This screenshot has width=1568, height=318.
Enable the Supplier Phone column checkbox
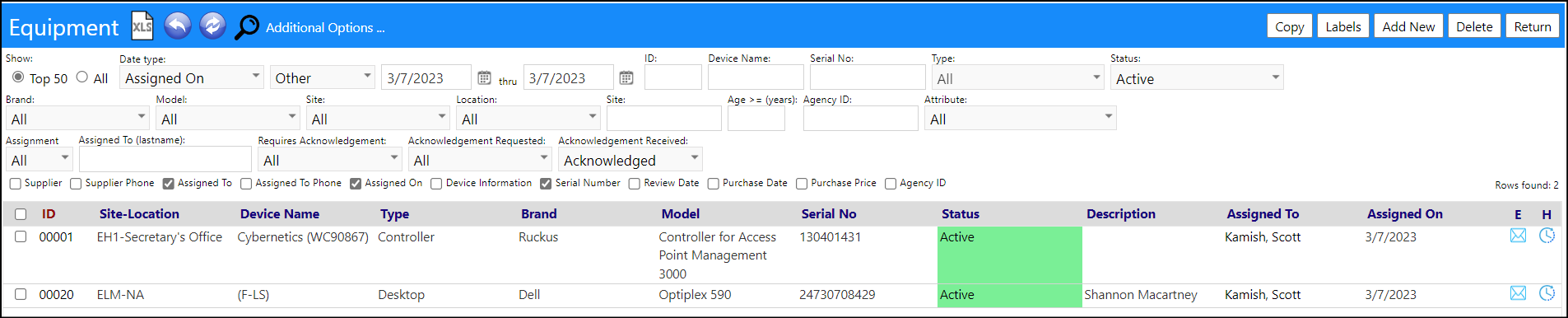click(76, 184)
